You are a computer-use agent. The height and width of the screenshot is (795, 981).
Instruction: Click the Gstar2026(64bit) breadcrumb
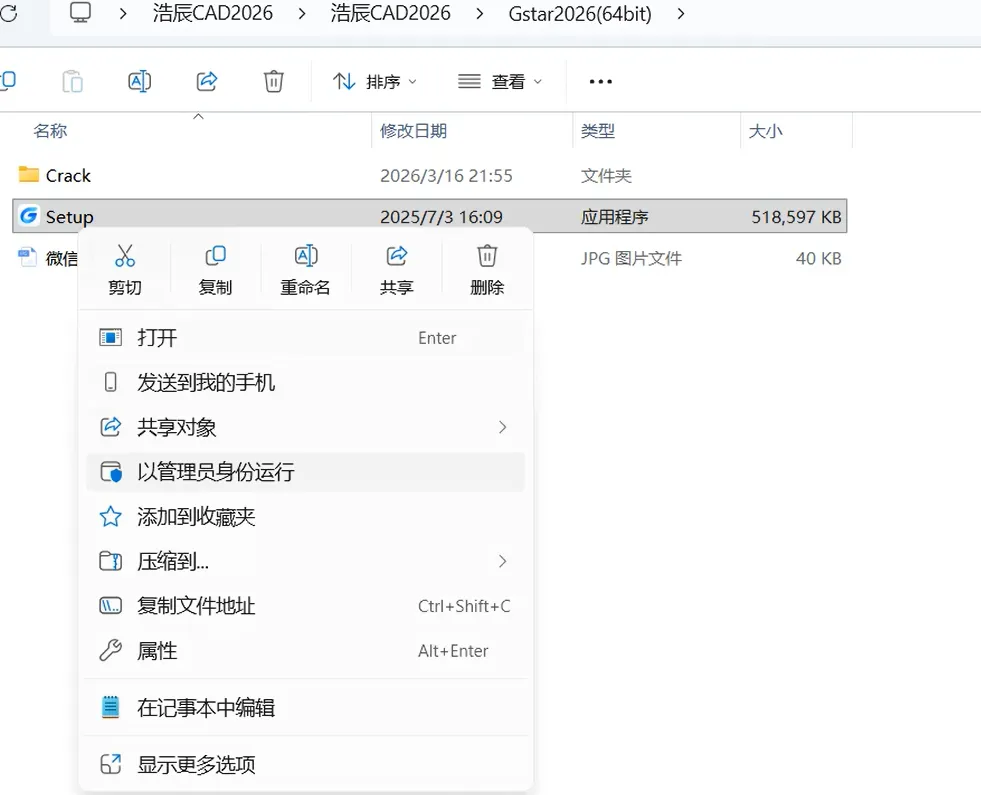pos(580,13)
